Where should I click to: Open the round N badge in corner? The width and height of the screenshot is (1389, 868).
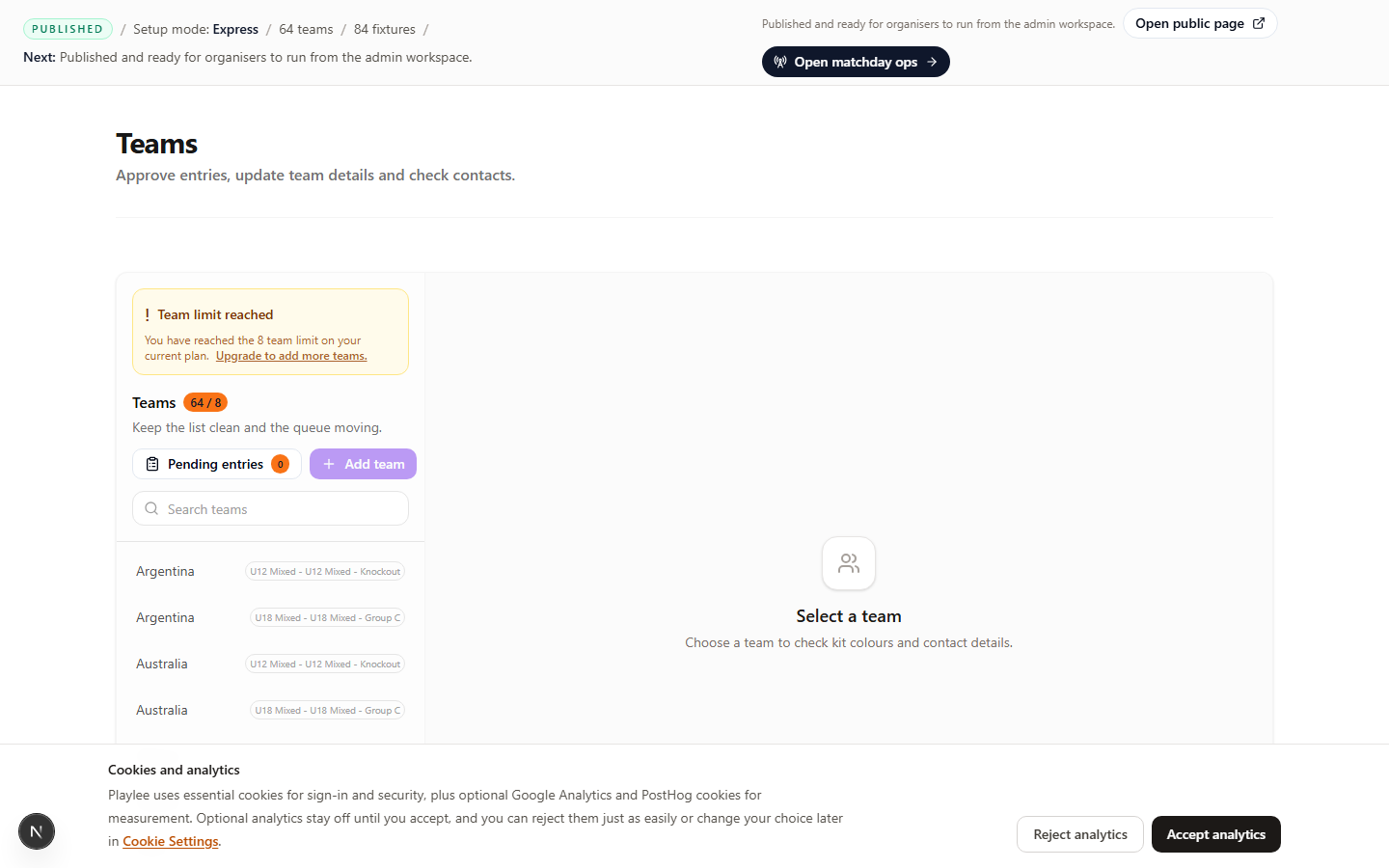point(37,831)
